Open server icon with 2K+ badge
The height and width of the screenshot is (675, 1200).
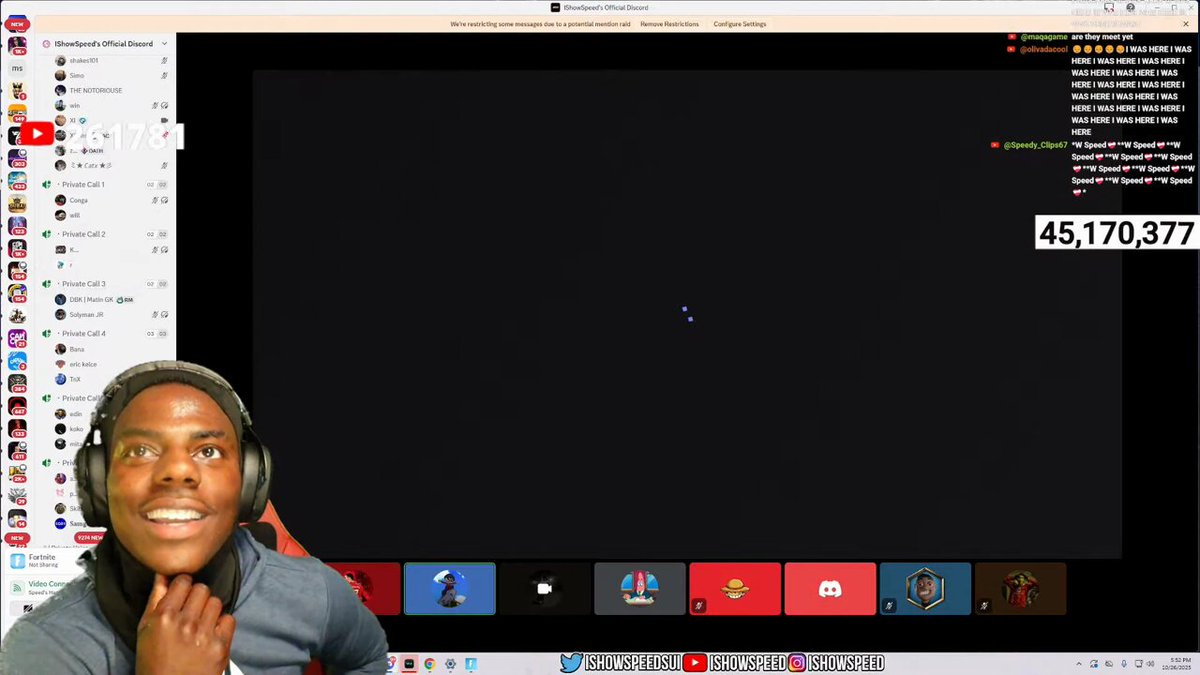point(17,473)
